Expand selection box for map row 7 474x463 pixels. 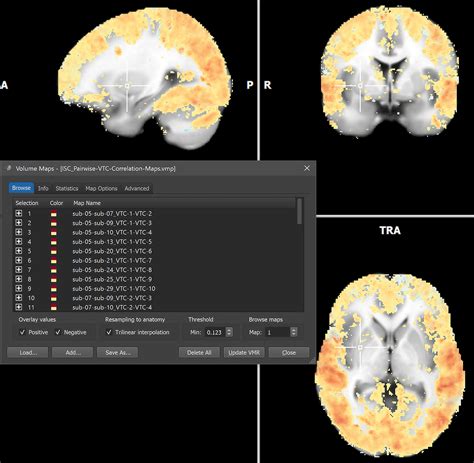(19, 269)
